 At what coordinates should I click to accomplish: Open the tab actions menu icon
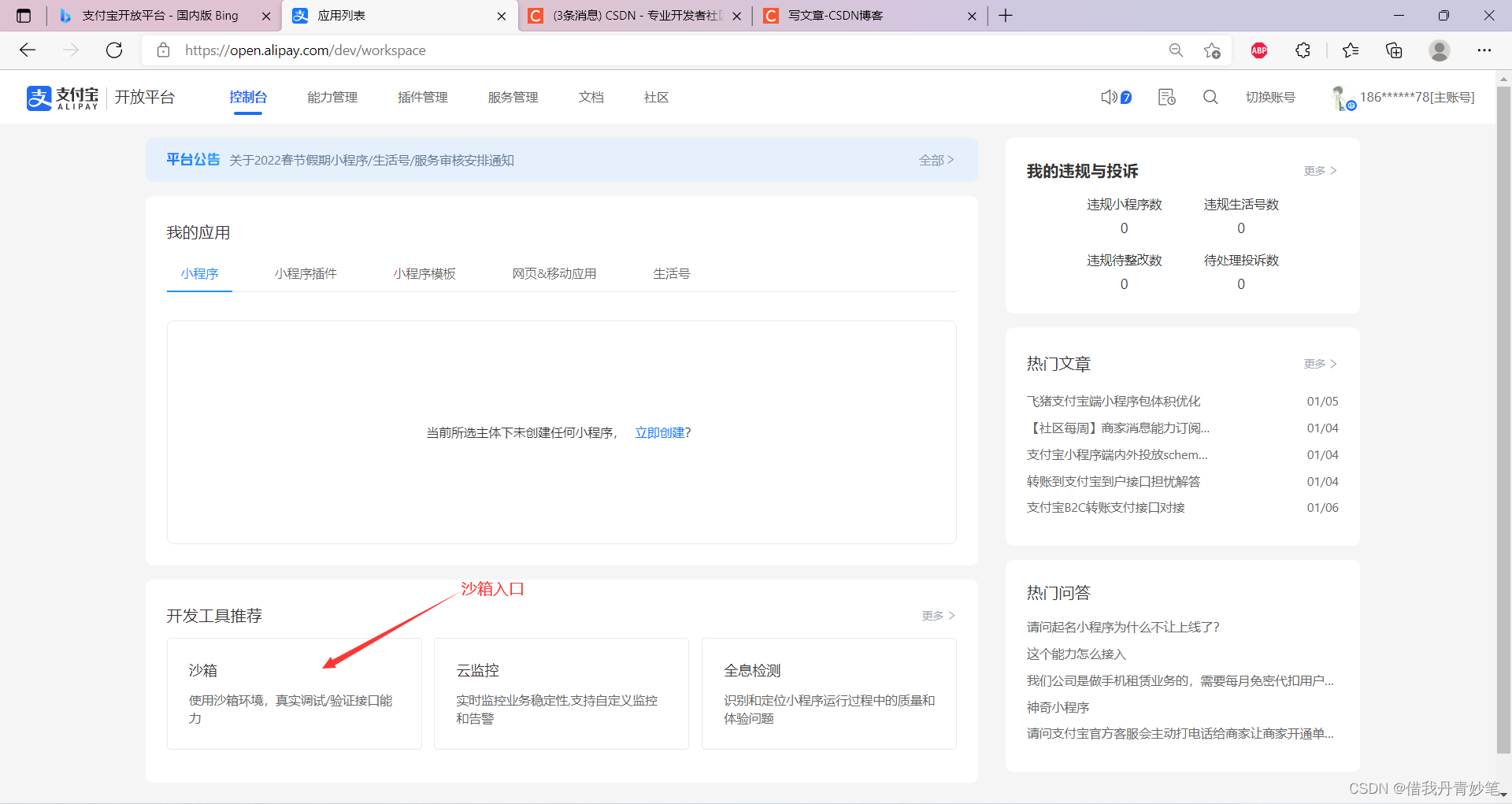[24, 16]
